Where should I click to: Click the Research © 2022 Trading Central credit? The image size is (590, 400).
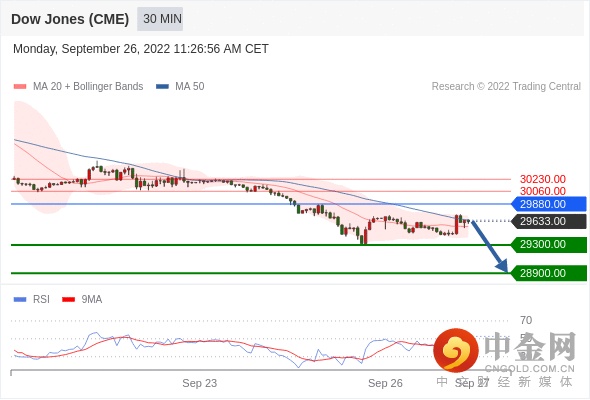click(x=506, y=87)
